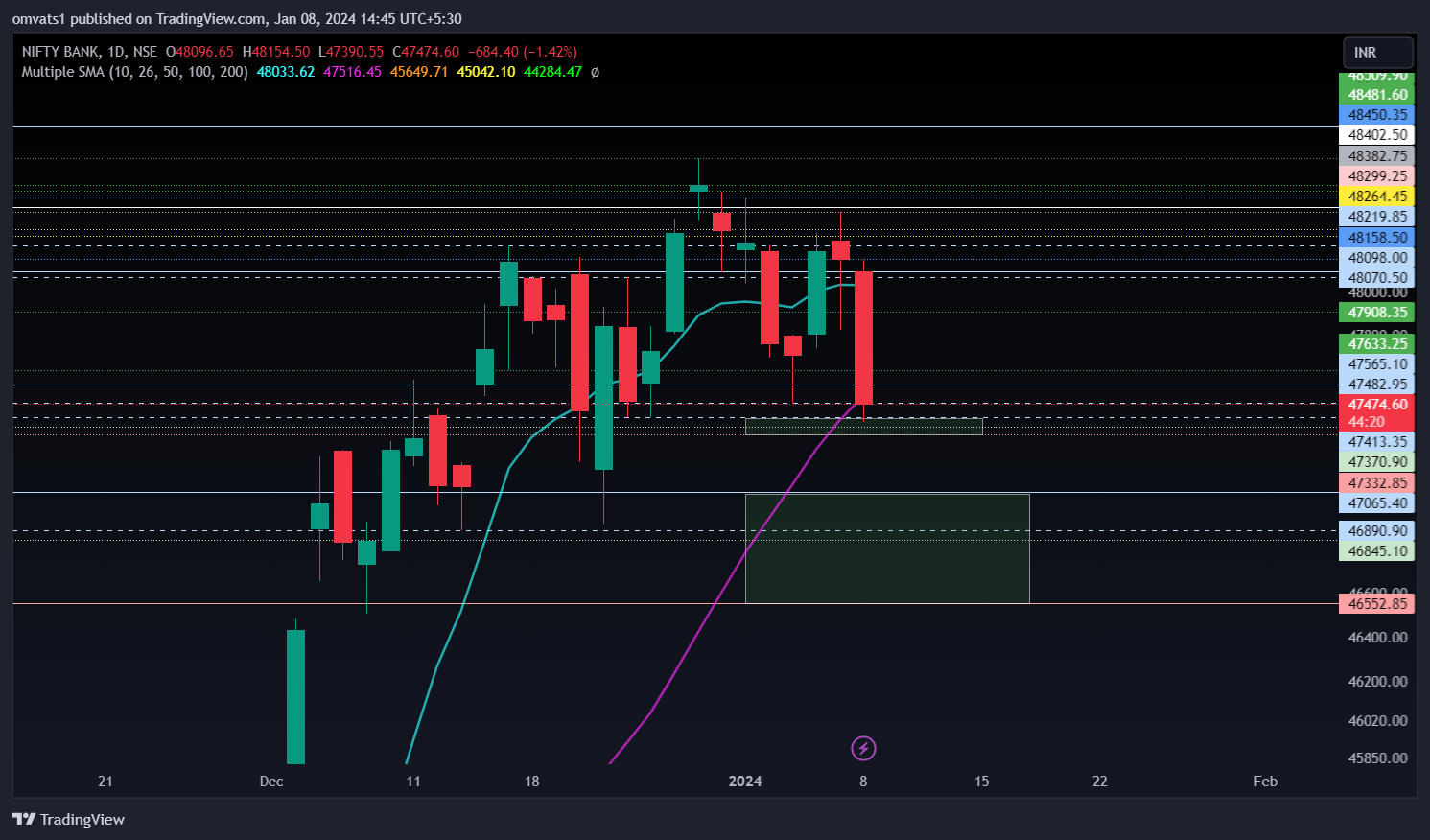The height and width of the screenshot is (840, 1430).
Task: Click the green price label 48481.60
Action: pos(1377,95)
